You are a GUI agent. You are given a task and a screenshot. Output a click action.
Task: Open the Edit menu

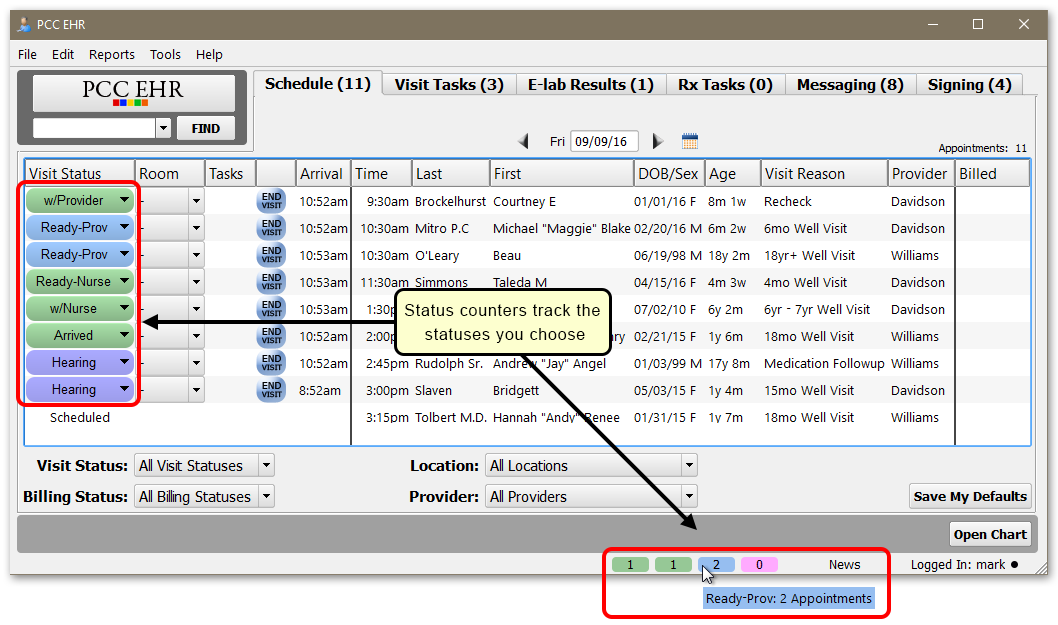pos(63,55)
